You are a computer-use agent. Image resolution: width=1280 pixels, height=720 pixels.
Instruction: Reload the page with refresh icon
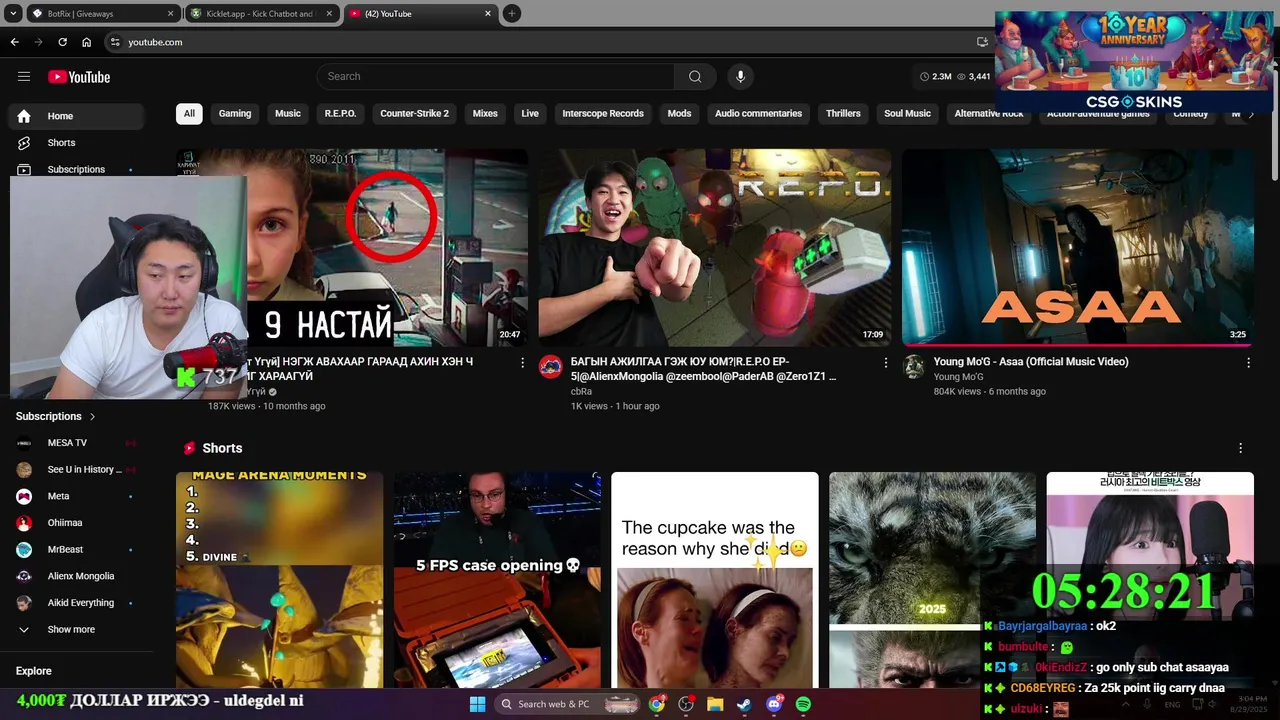pyautogui.click(x=62, y=42)
